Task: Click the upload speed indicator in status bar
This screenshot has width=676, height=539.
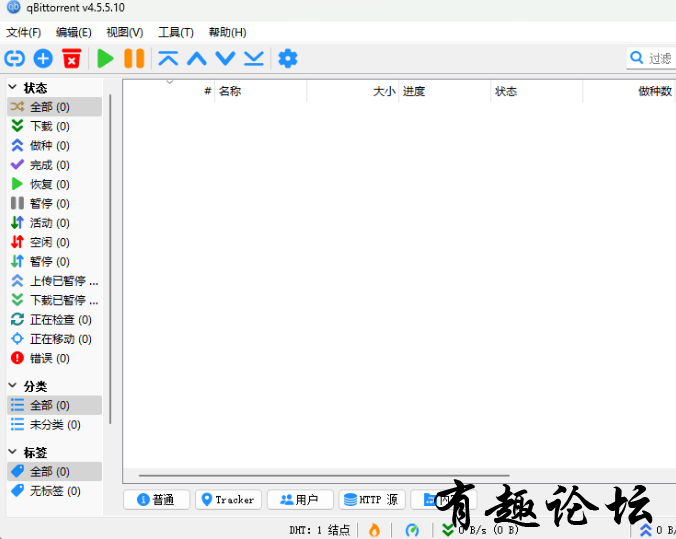Action: (x=657, y=530)
